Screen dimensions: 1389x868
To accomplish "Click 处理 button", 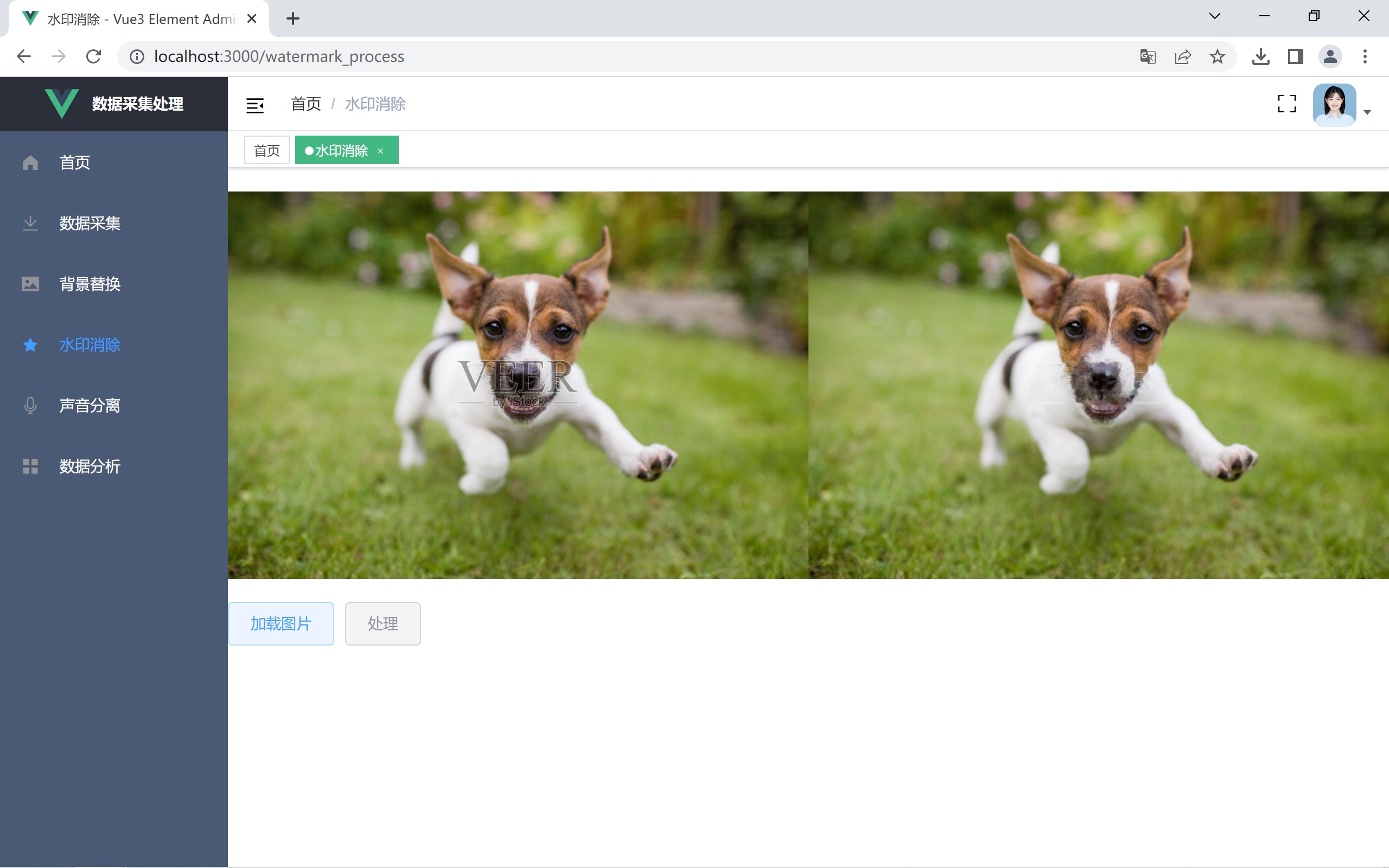I will tap(383, 624).
